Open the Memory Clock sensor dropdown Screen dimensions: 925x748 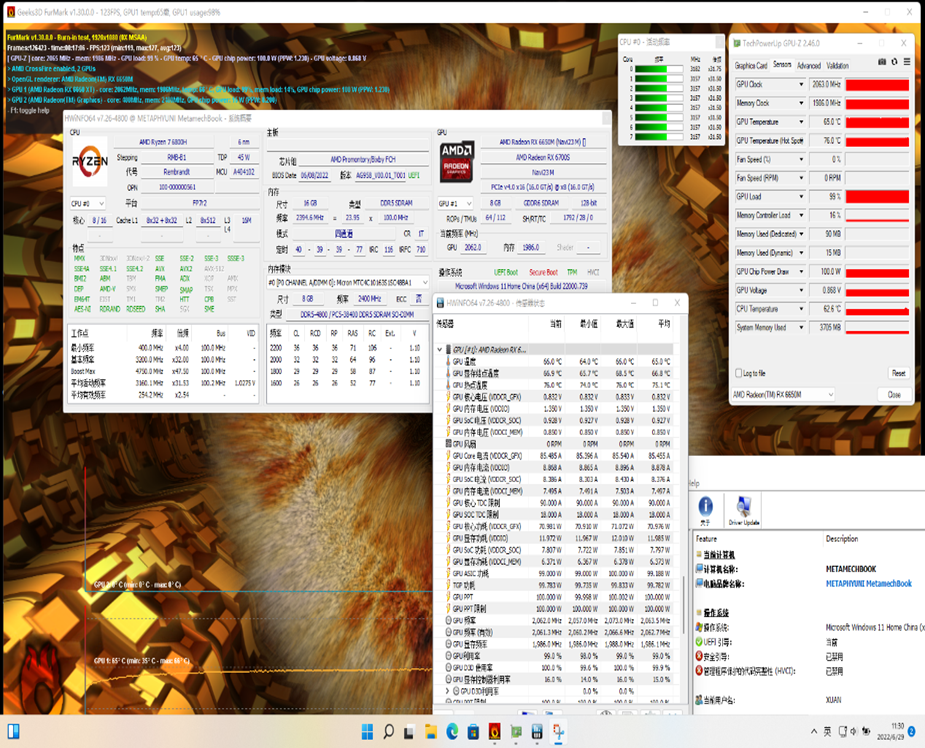[x=801, y=103]
